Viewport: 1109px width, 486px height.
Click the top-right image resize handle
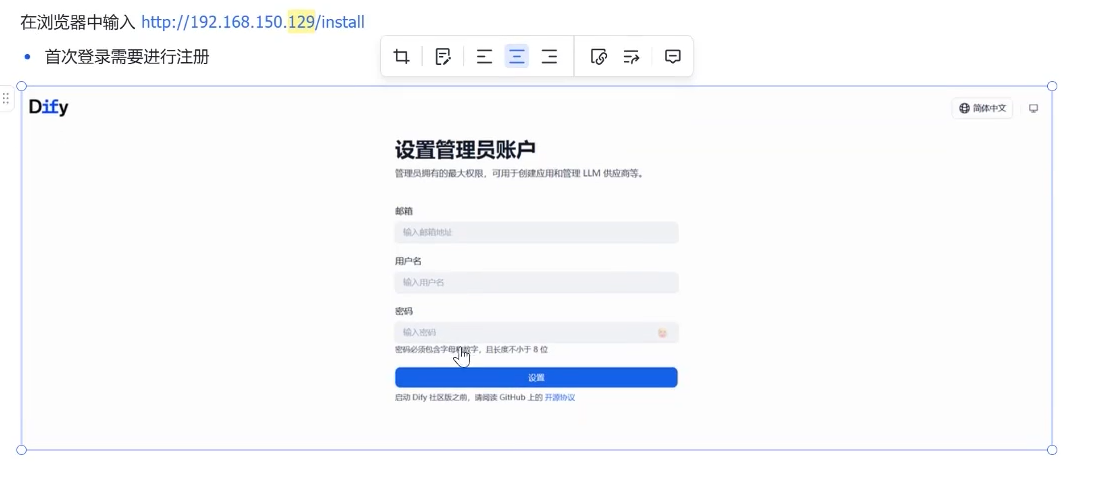click(x=1052, y=86)
